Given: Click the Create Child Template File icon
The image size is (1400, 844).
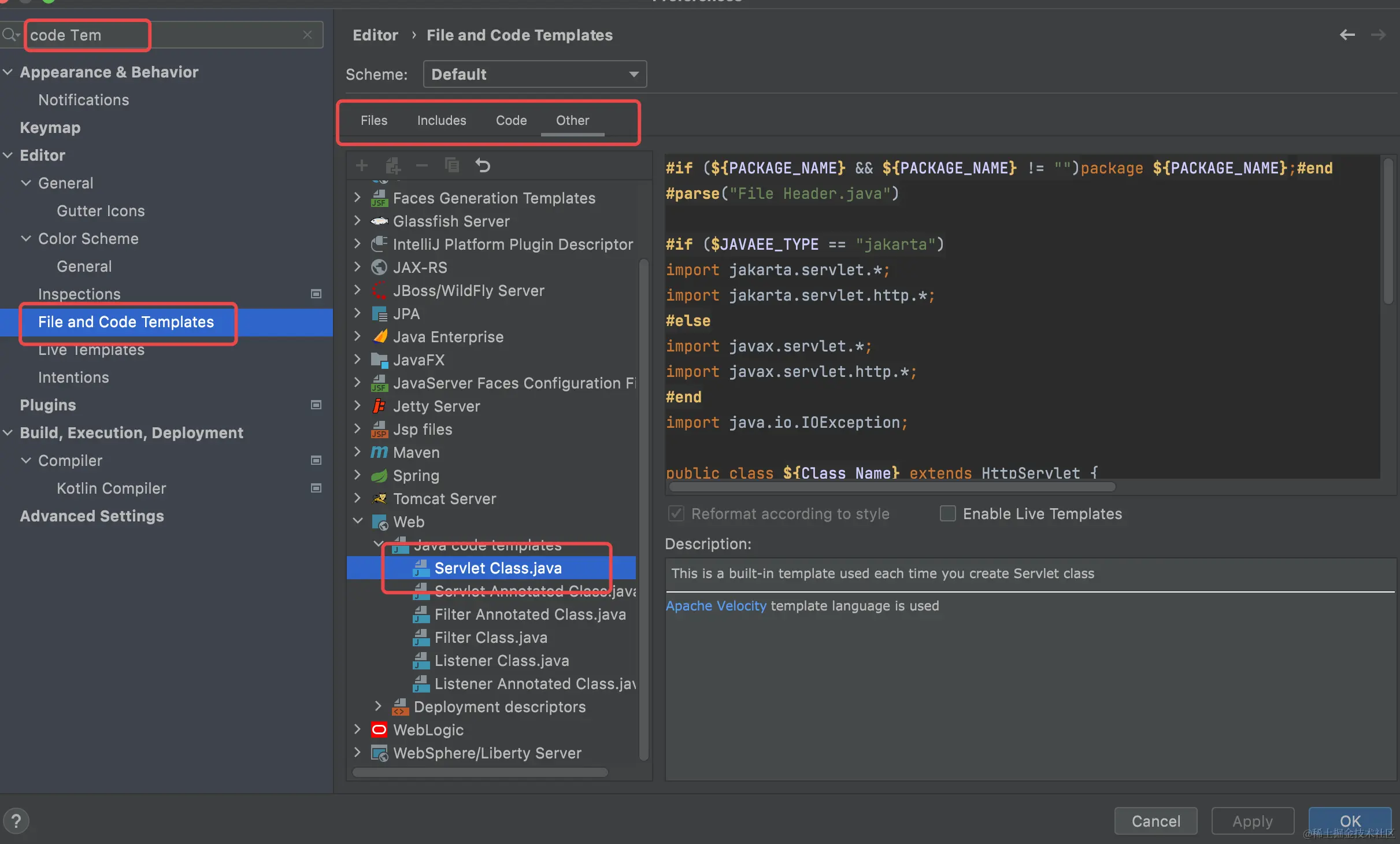Looking at the screenshot, I should (x=393, y=166).
